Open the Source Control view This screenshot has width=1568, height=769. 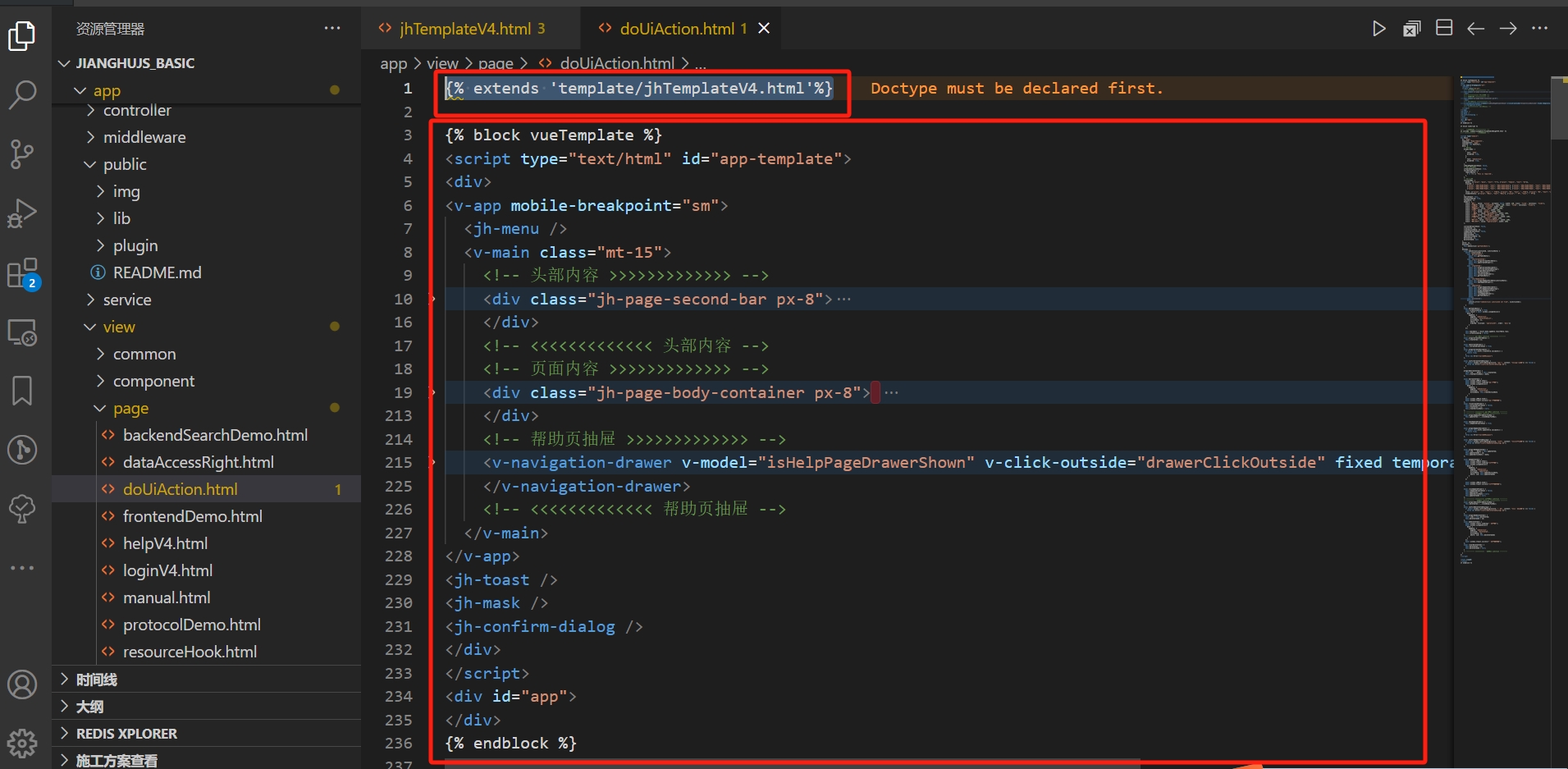[22, 154]
